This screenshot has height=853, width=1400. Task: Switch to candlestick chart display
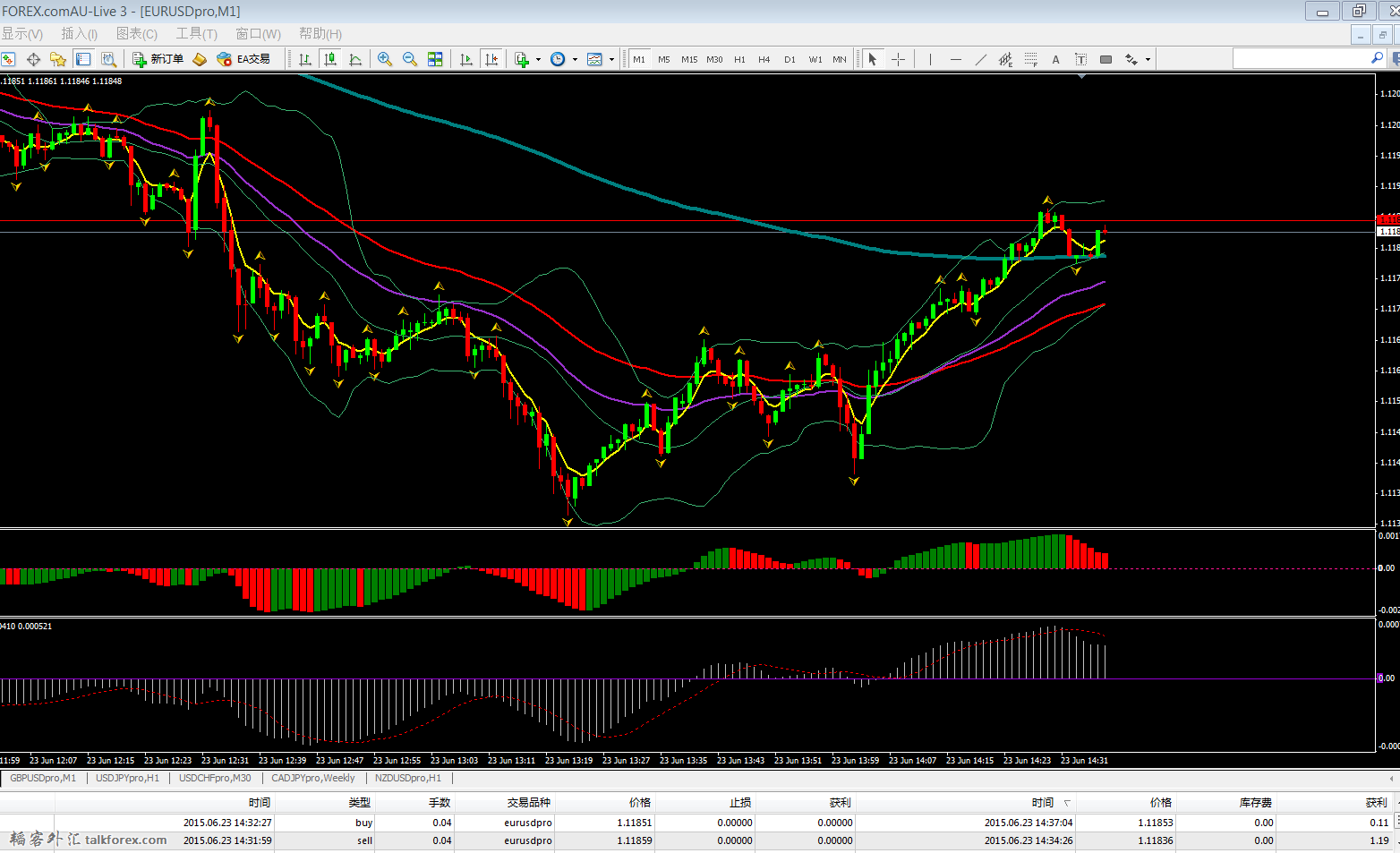point(330,59)
